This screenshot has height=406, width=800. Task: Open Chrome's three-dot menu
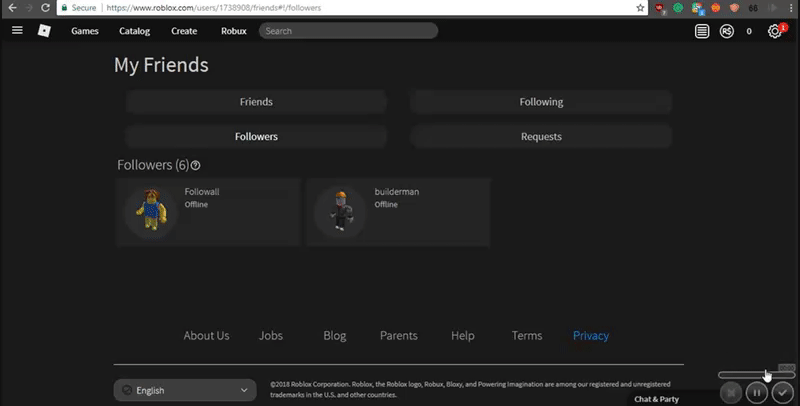[791, 8]
